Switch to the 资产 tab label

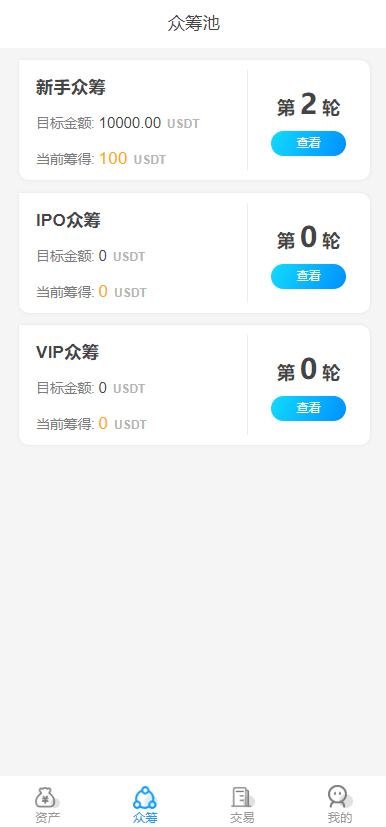(47, 818)
